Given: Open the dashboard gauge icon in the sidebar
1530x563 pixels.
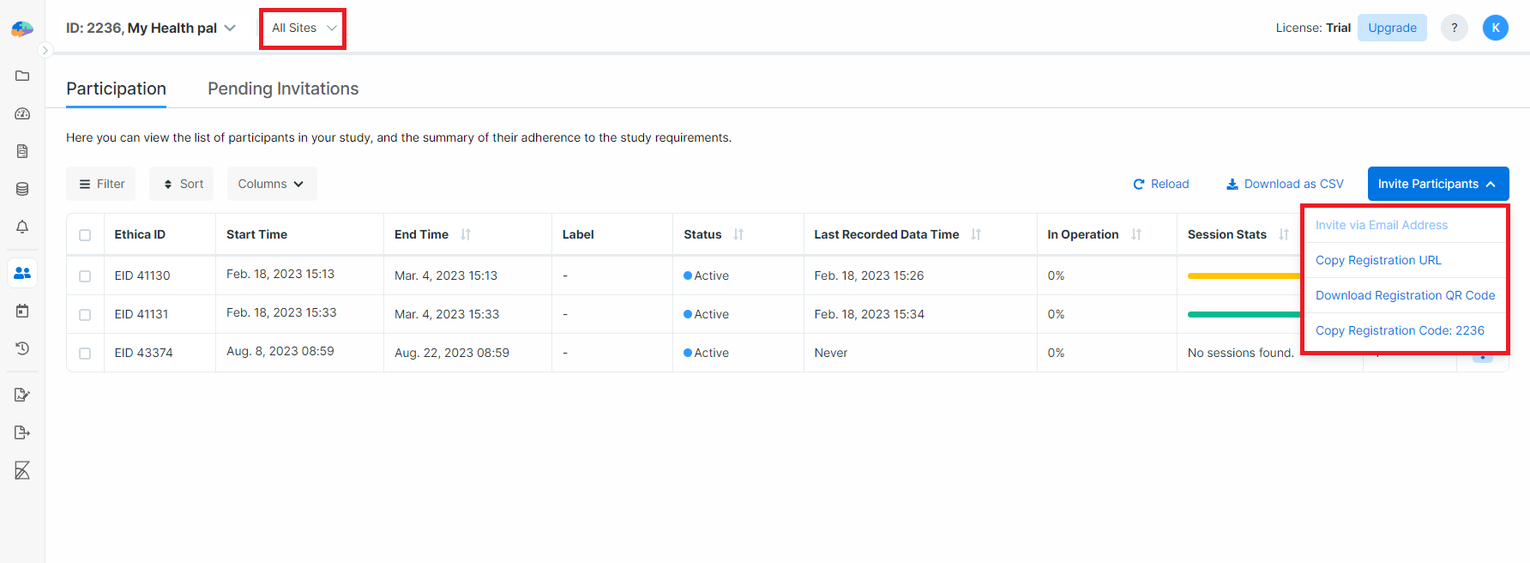Looking at the screenshot, I should coord(22,114).
